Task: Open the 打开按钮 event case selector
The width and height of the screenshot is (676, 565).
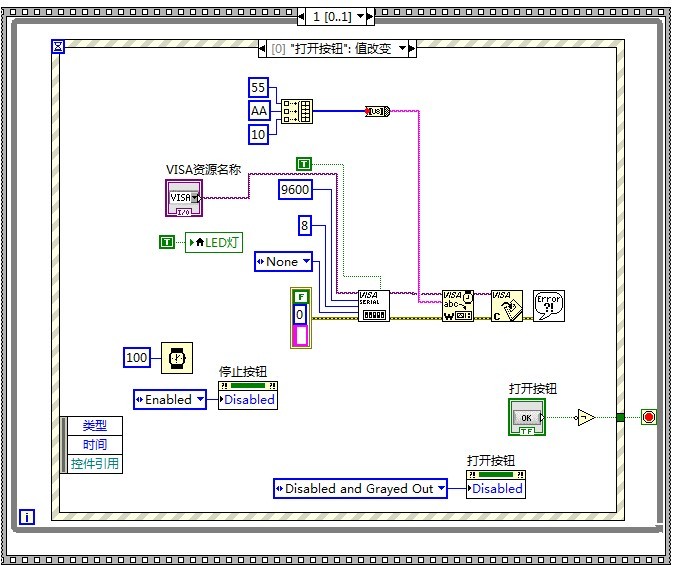Action: click(x=403, y=48)
